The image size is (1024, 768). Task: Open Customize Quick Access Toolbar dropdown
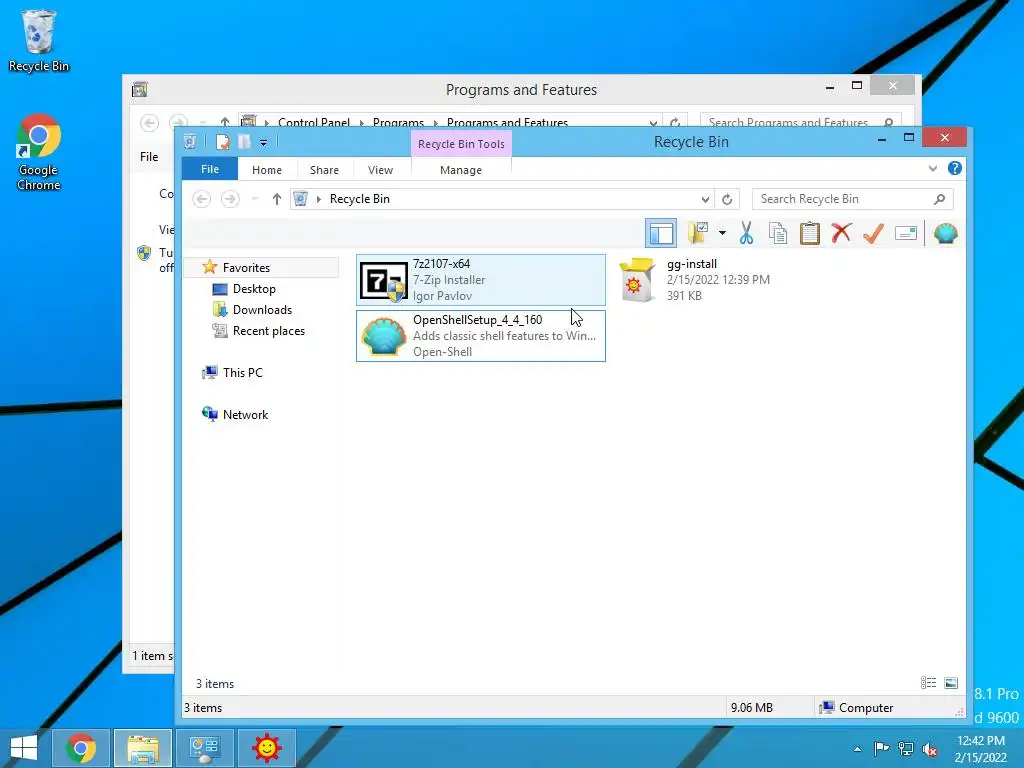pyautogui.click(x=263, y=142)
